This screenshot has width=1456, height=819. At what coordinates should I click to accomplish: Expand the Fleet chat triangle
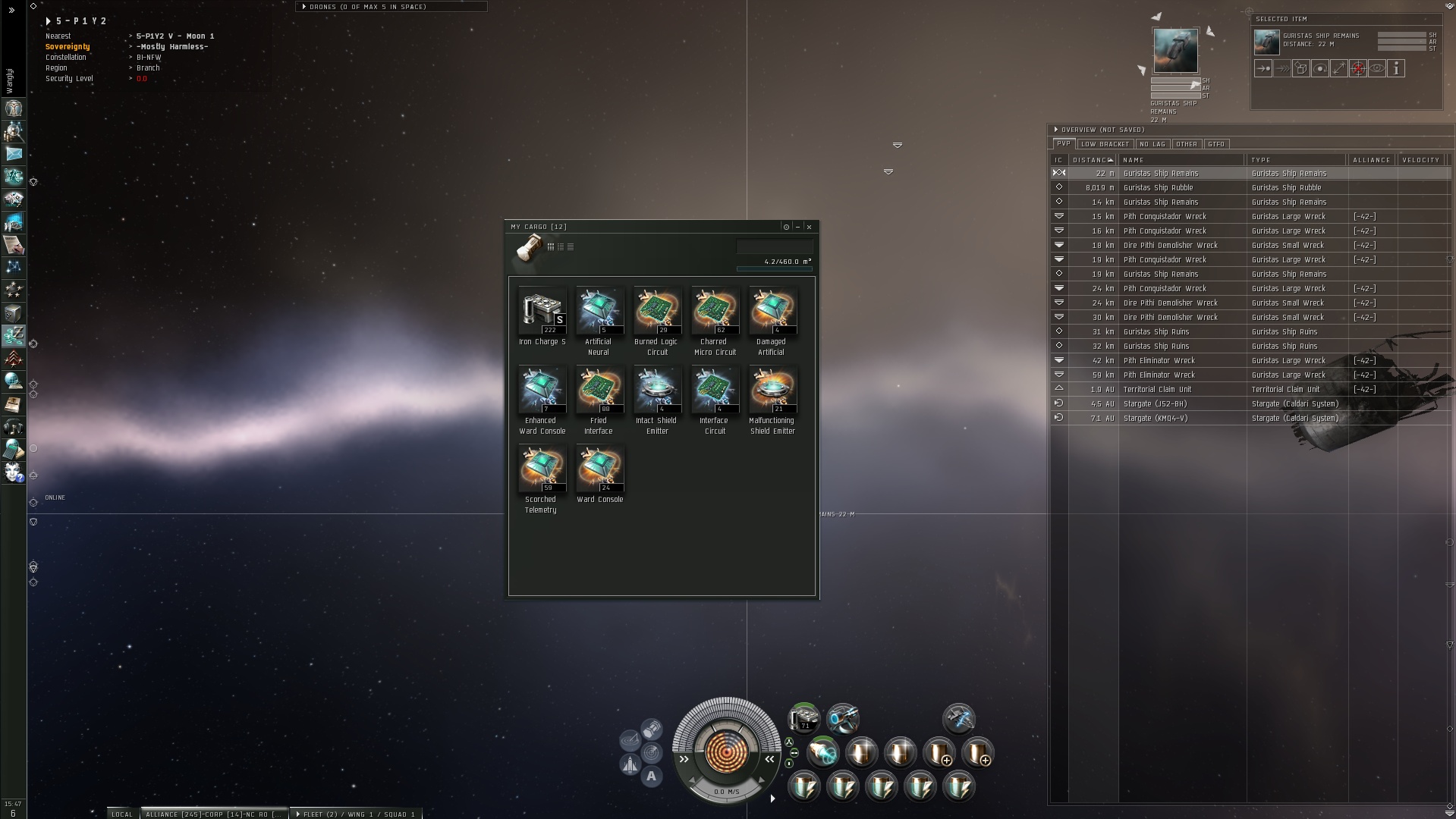click(298, 814)
